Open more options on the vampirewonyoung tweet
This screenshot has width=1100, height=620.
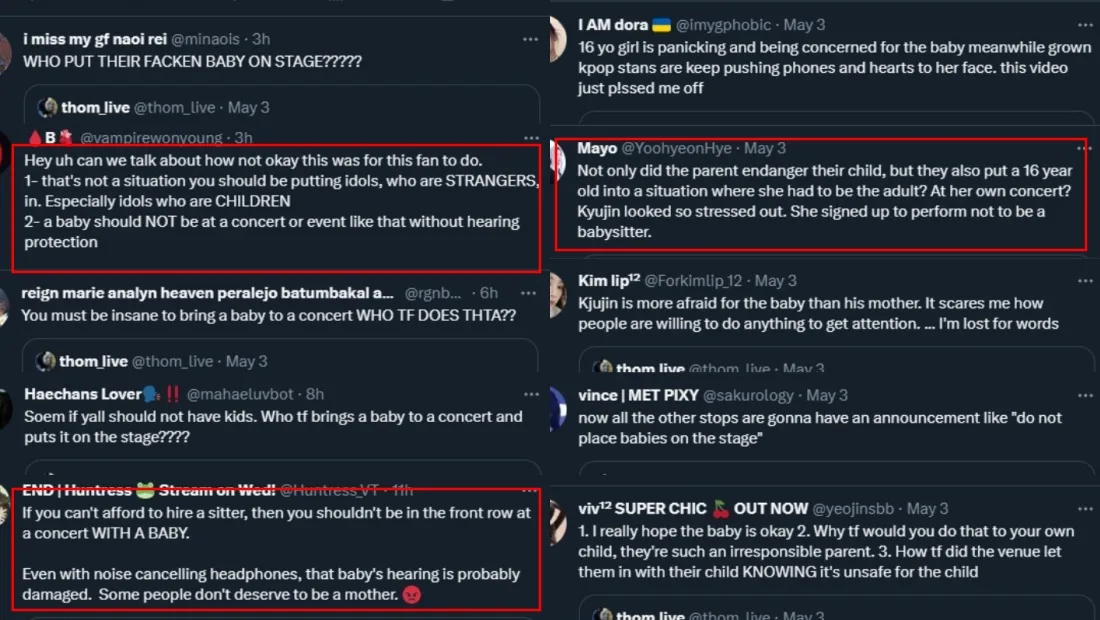point(530,137)
